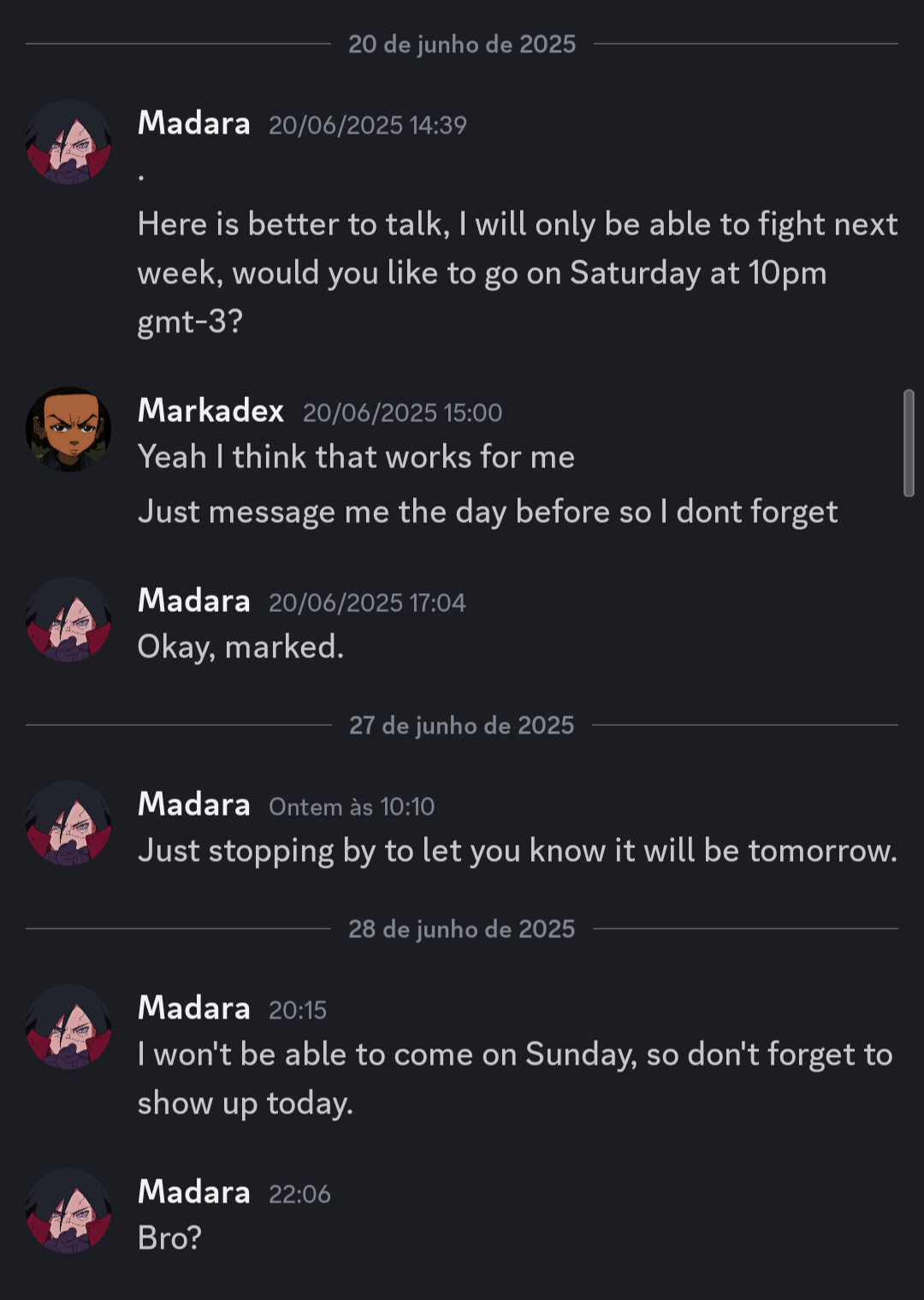Tap Madara's avatar on the 20:15 message

tap(68, 1027)
